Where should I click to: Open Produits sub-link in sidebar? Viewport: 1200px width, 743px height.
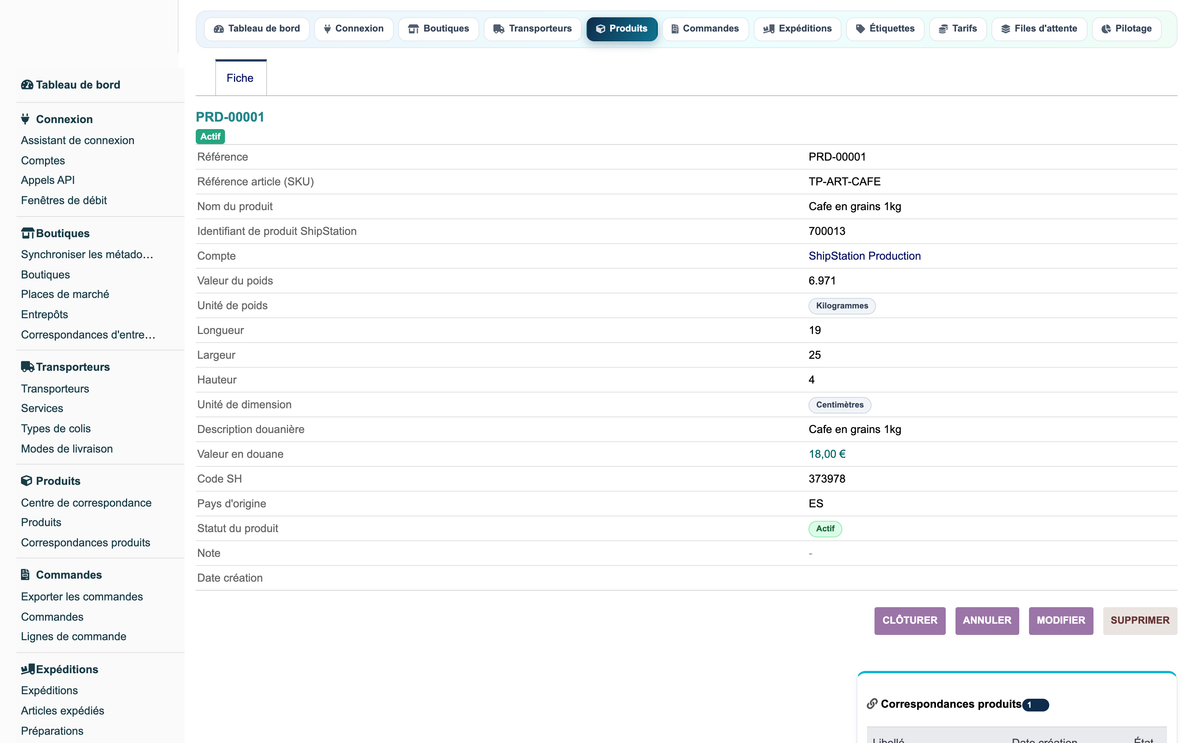(41, 523)
